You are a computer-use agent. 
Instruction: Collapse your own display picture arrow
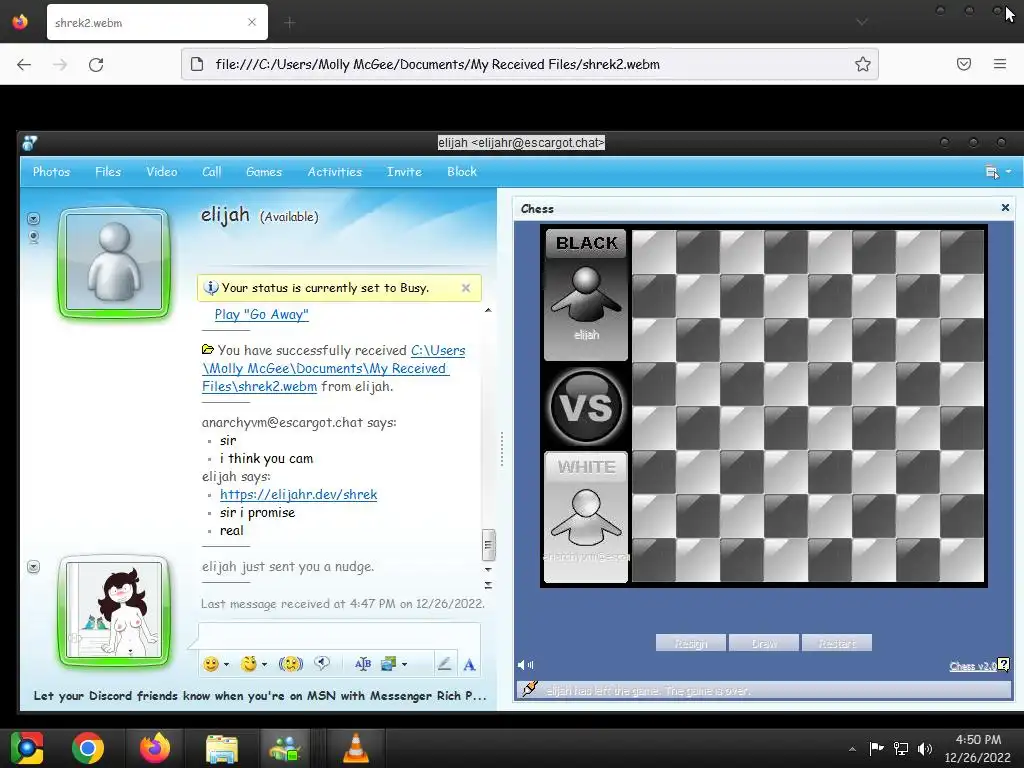[33, 566]
